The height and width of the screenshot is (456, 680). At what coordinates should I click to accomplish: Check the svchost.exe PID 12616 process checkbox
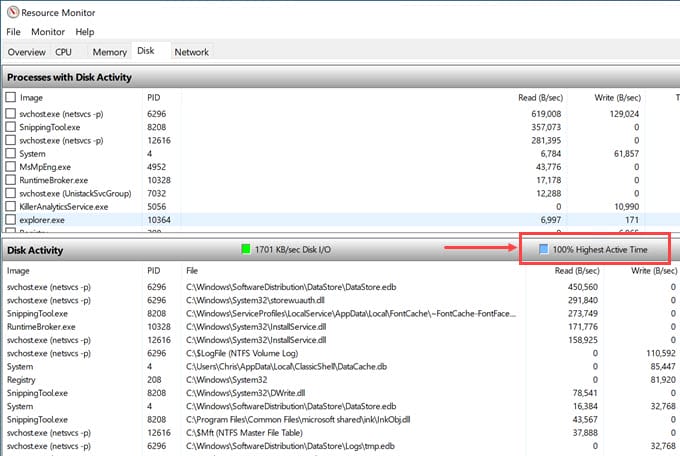[10, 140]
